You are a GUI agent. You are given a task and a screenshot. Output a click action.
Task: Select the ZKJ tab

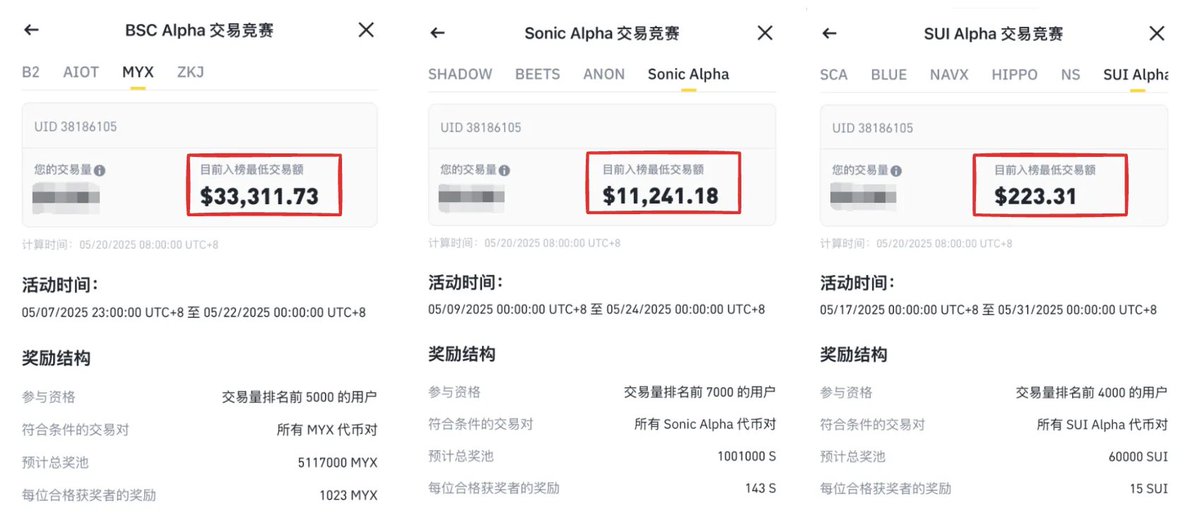pyautogui.click(x=191, y=72)
